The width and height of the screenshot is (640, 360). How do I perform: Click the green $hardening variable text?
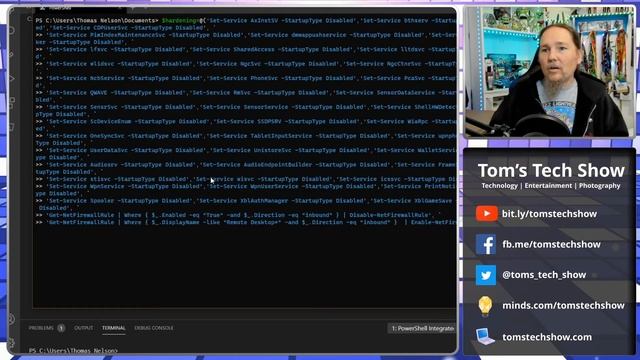point(180,20)
